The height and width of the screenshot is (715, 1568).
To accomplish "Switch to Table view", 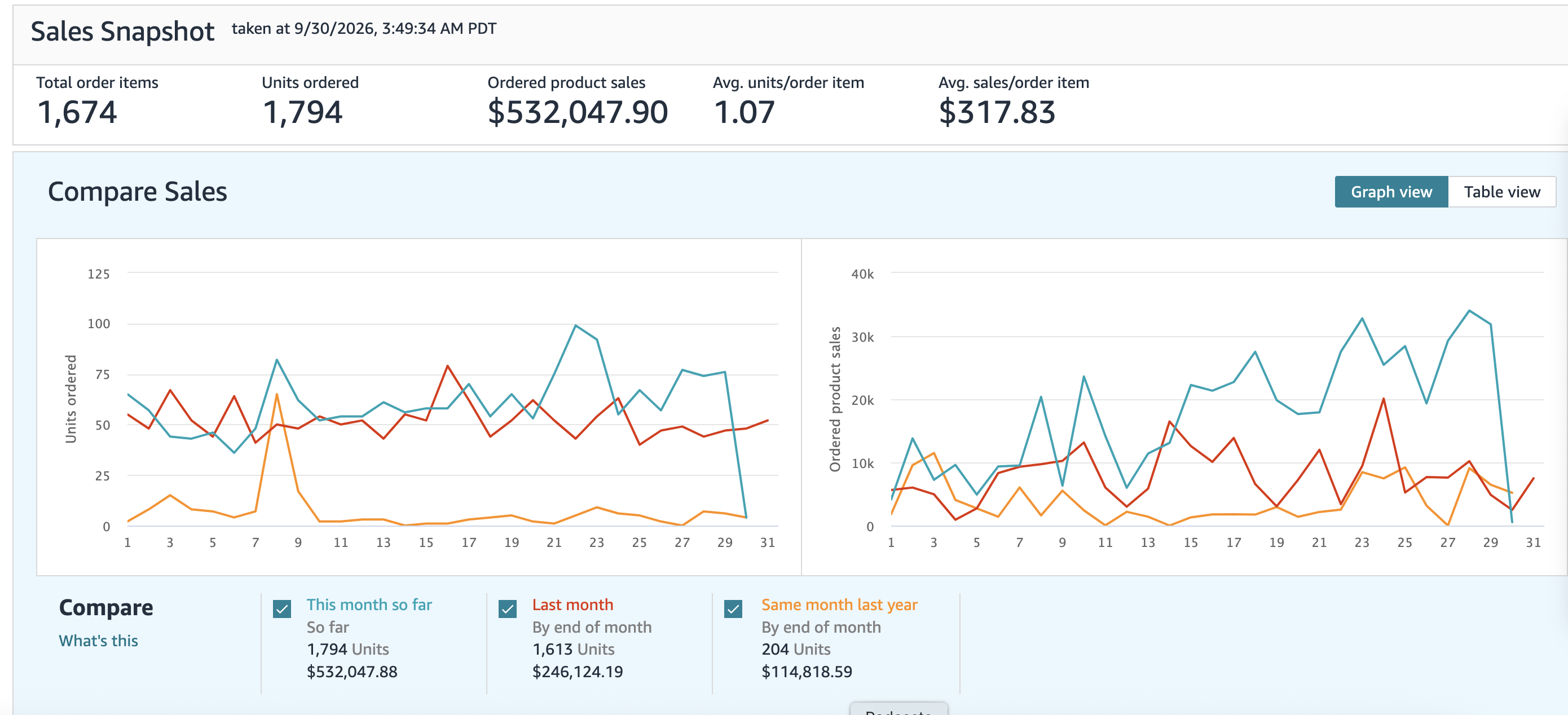I will (x=1501, y=192).
